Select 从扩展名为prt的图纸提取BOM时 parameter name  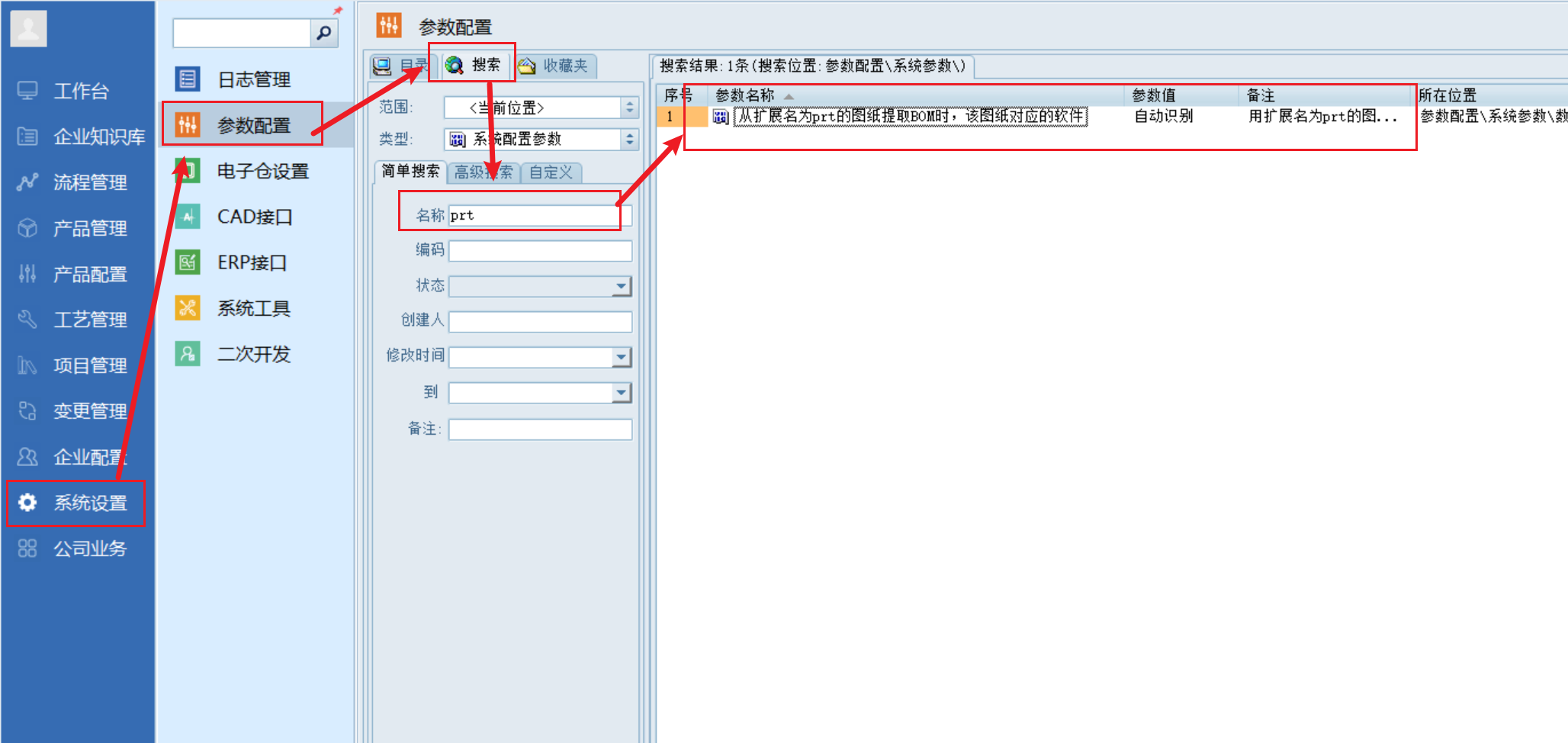pos(910,117)
